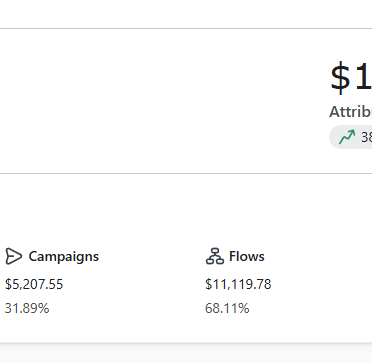Click the 31.89% Campaigns share
The width and height of the screenshot is (372, 363).
click(27, 308)
